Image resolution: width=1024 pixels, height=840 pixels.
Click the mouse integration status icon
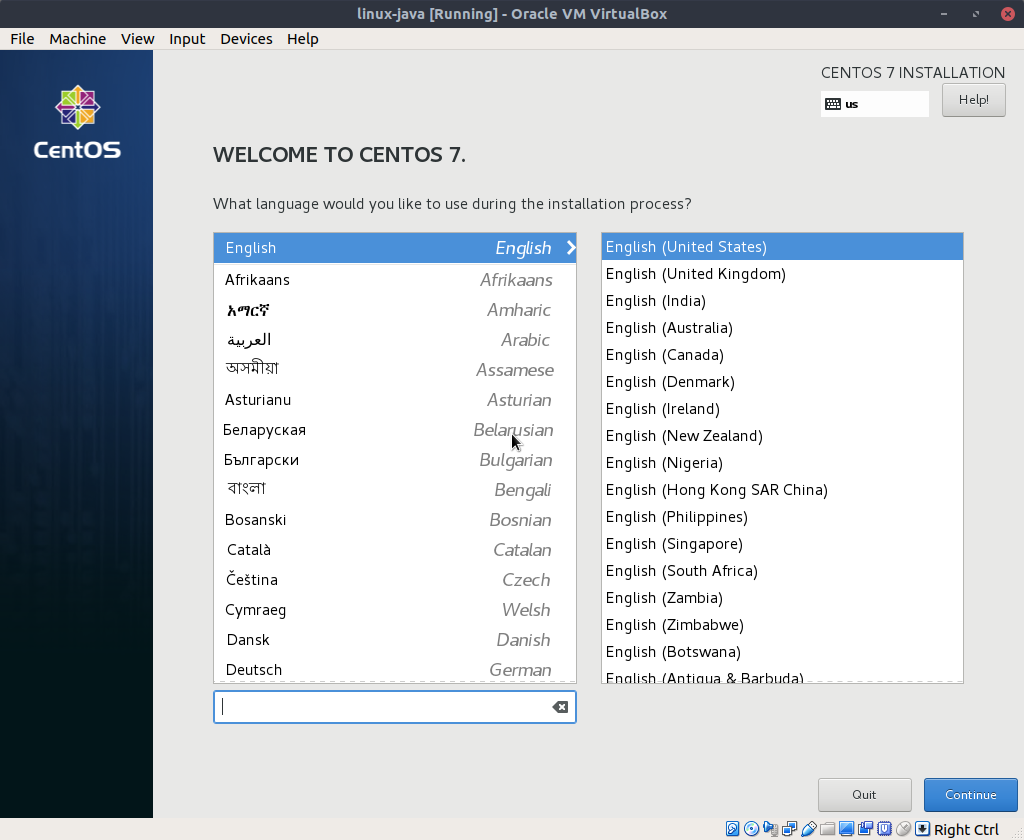[903, 829]
